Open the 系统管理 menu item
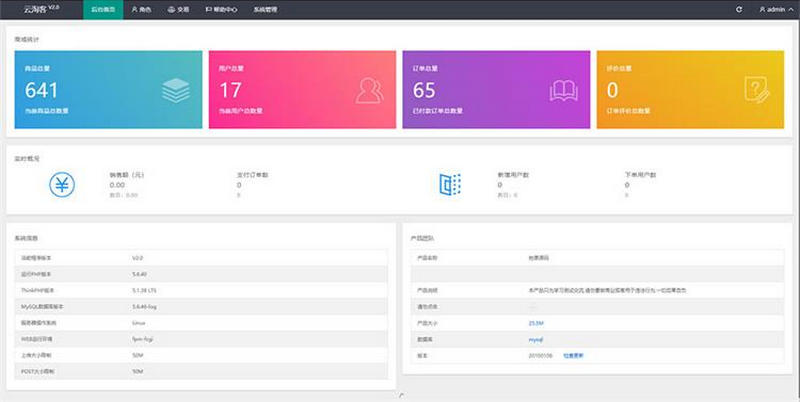 click(265, 9)
